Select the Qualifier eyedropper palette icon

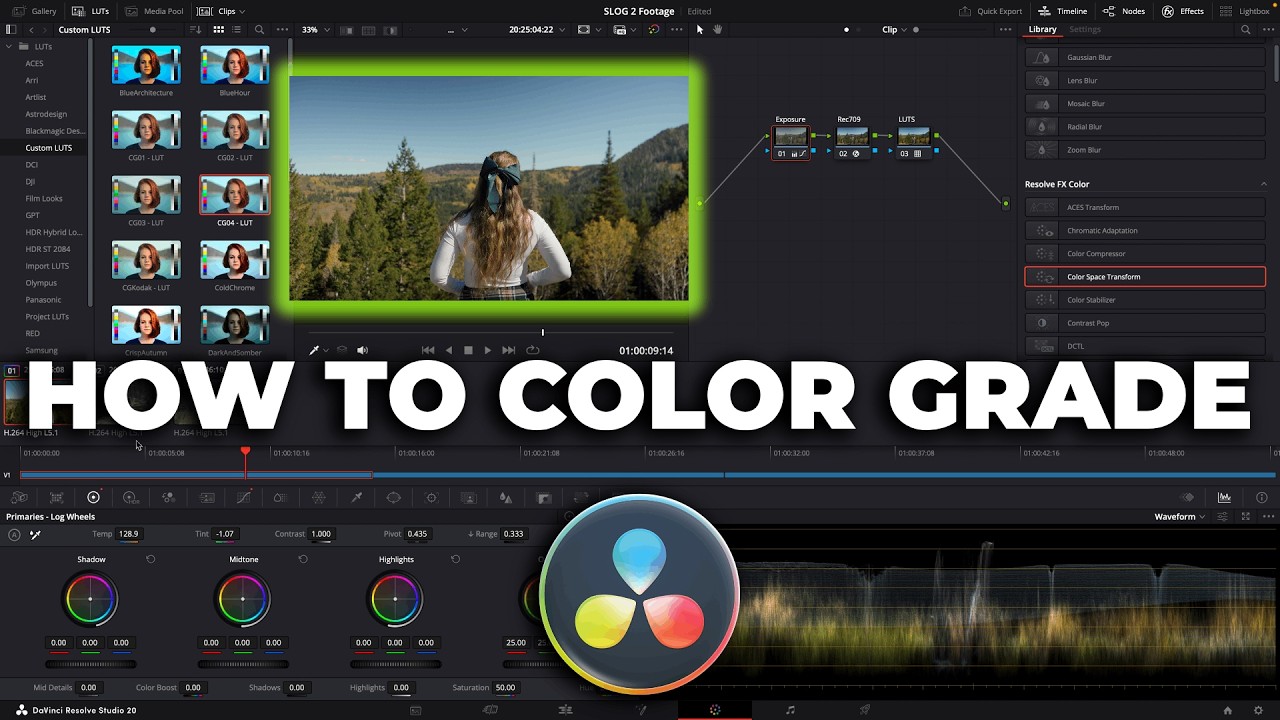pos(356,497)
